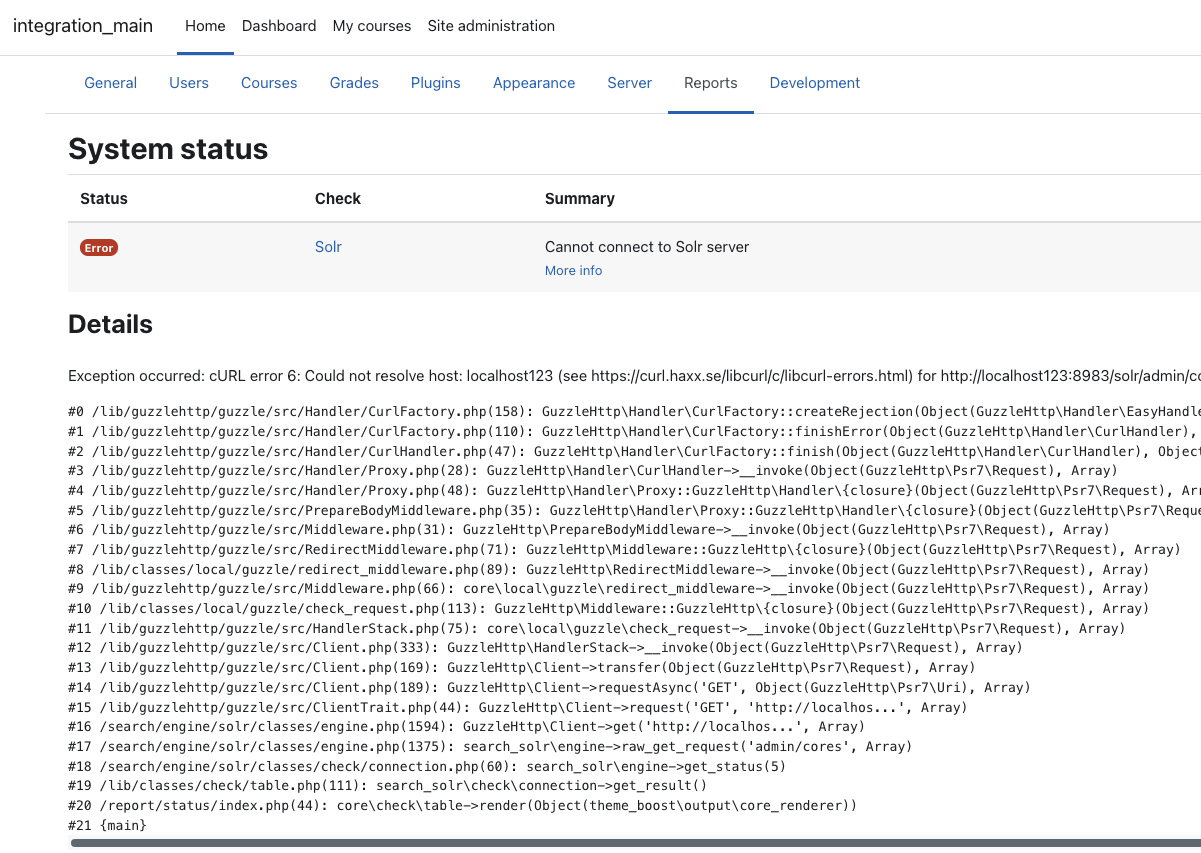The width and height of the screenshot is (1201, 853).
Task: Click stack trace line #21 {main}
Action: pos(107,825)
